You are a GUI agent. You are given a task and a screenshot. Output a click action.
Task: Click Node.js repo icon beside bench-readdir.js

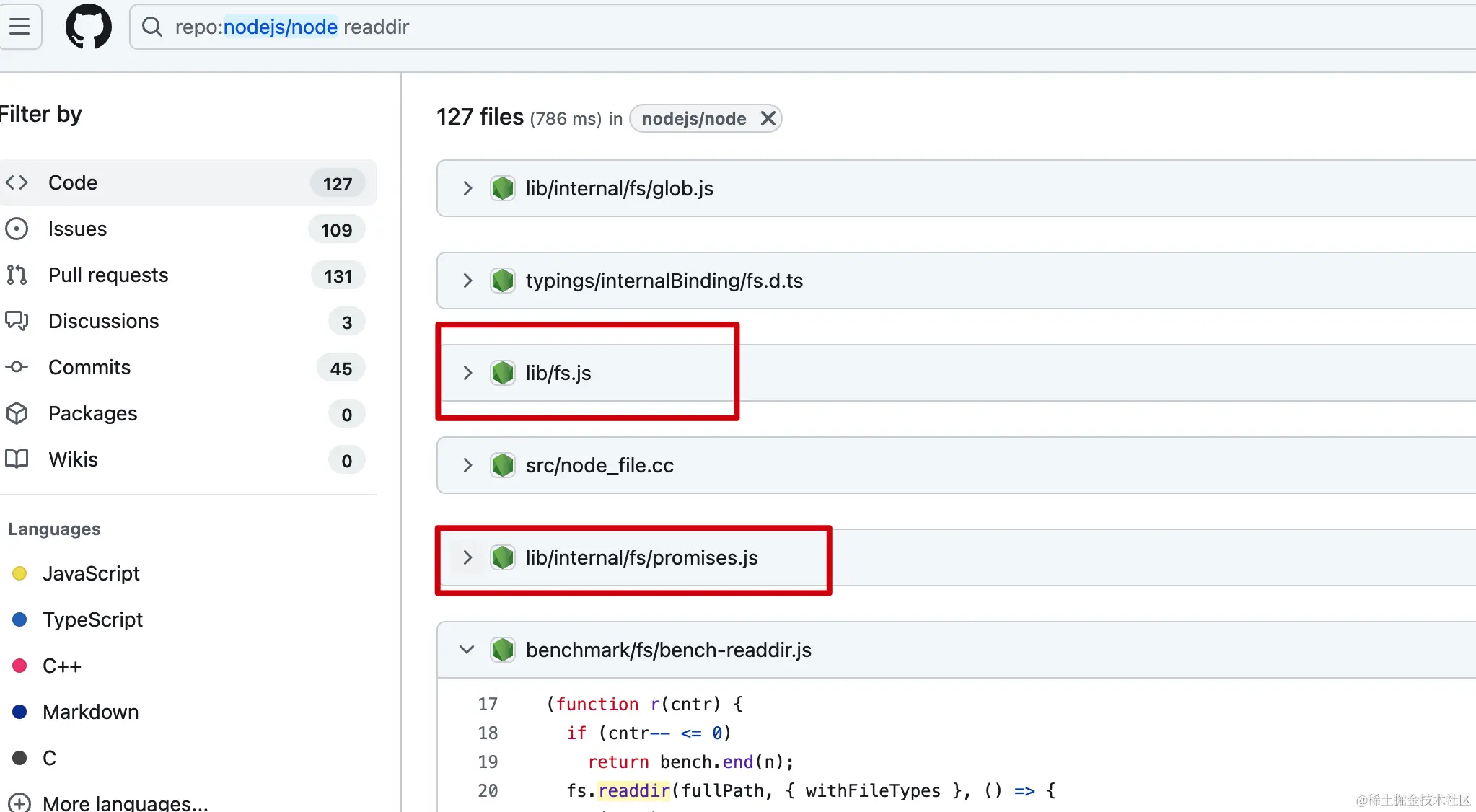tap(503, 650)
